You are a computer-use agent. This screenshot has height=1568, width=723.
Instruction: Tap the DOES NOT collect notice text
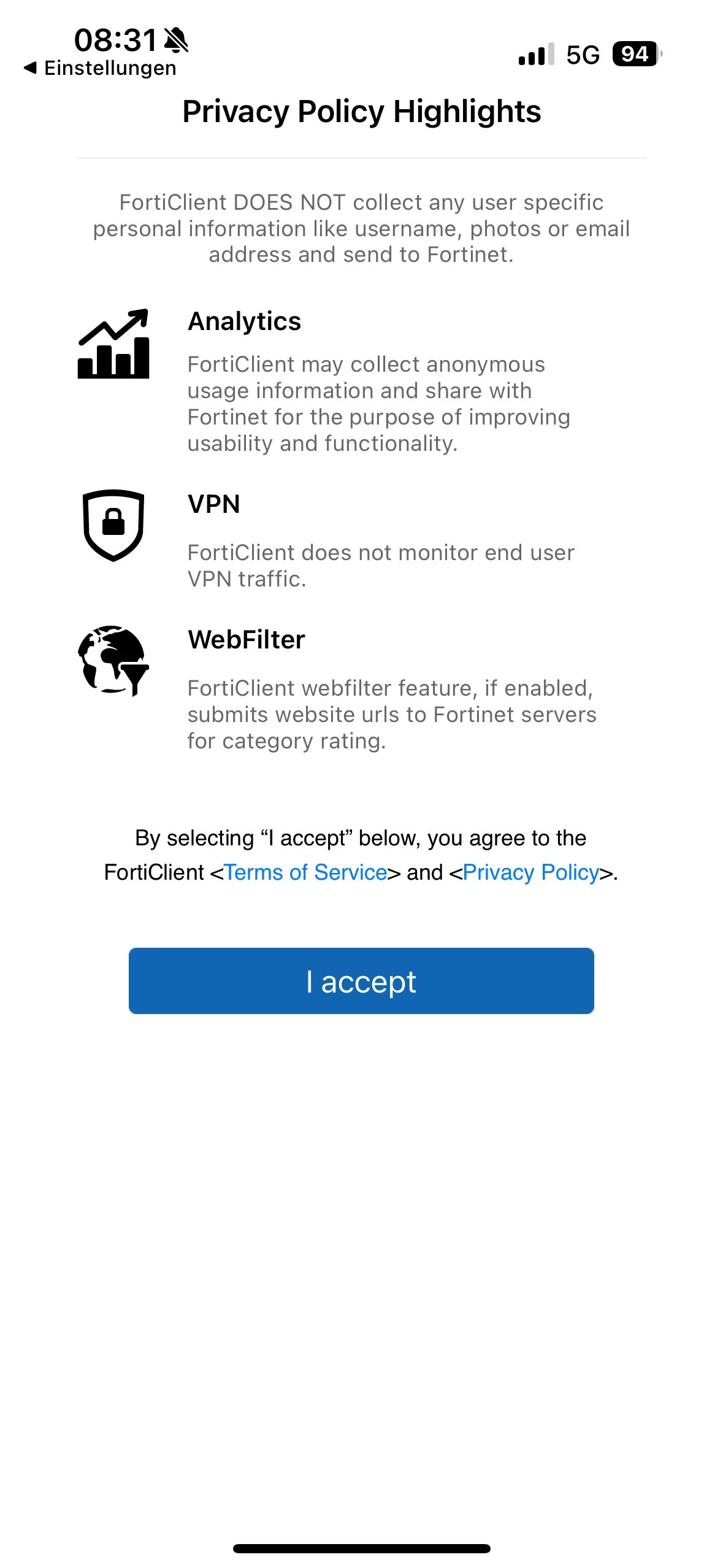tap(361, 228)
